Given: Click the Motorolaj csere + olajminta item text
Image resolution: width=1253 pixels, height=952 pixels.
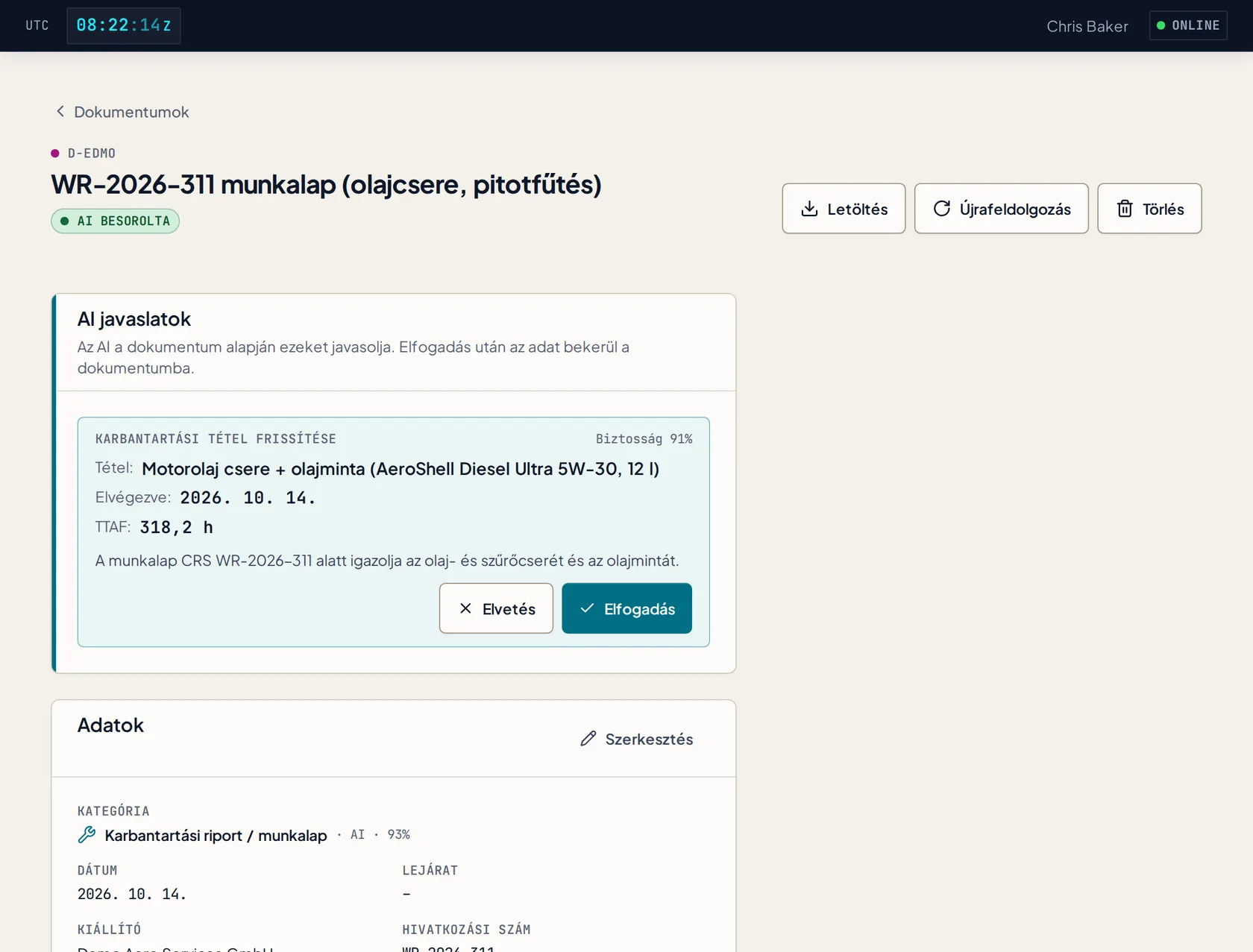Looking at the screenshot, I should [401, 469].
